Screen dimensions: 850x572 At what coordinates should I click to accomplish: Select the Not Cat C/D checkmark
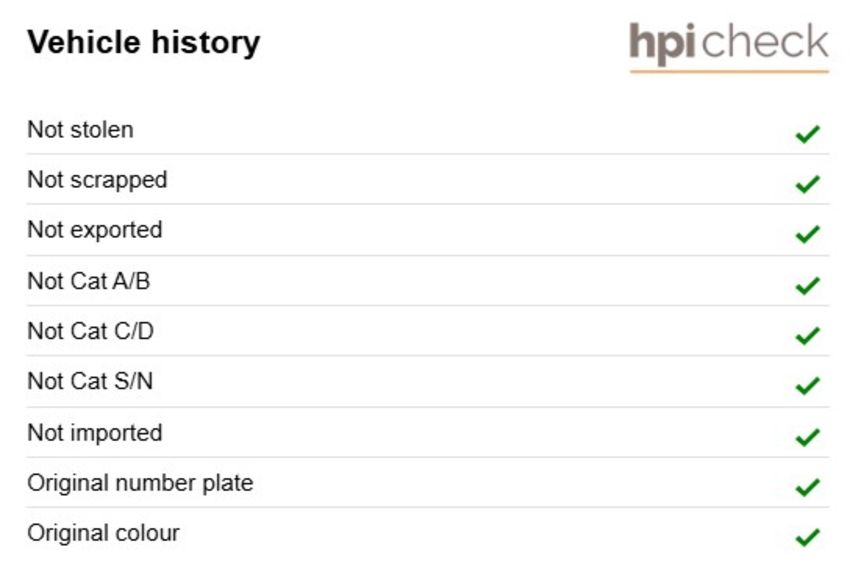[x=808, y=336]
